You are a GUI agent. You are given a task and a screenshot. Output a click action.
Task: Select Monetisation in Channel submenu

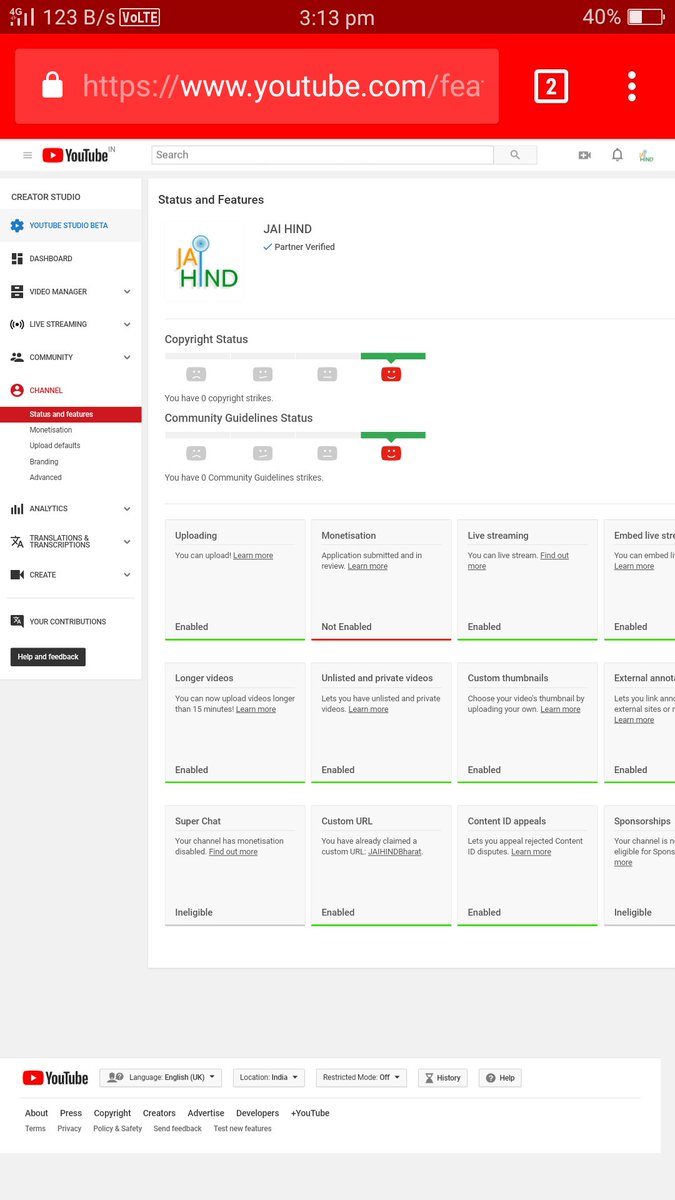coord(51,430)
